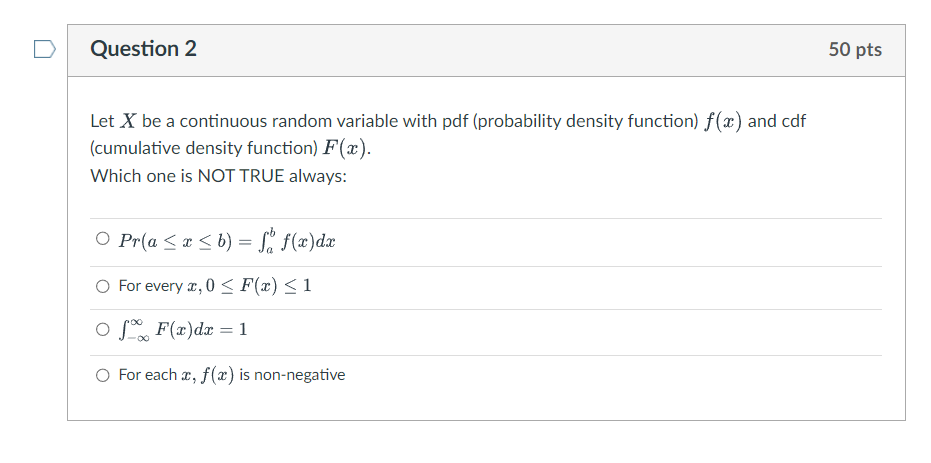This screenshot has height=463, width=931.
Task: Choose the 0 ≤ F(x) ≤ 1 radio option
Action: pos(103,286)
